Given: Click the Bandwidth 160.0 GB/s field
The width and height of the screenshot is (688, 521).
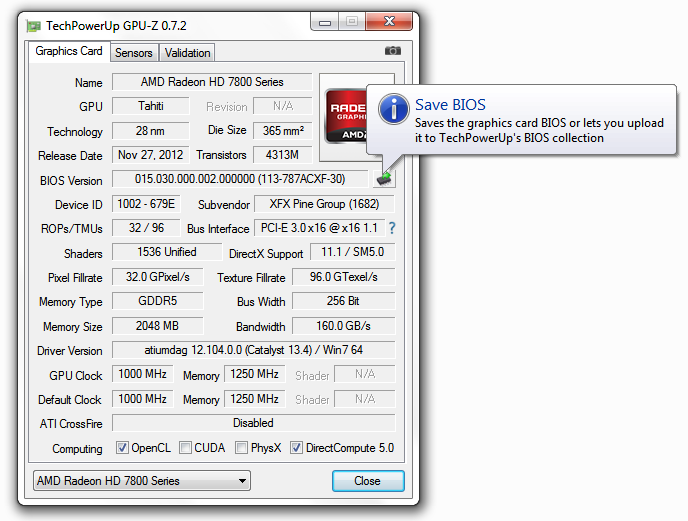Looking at the screenshot, I should click(x=344, y=326).
